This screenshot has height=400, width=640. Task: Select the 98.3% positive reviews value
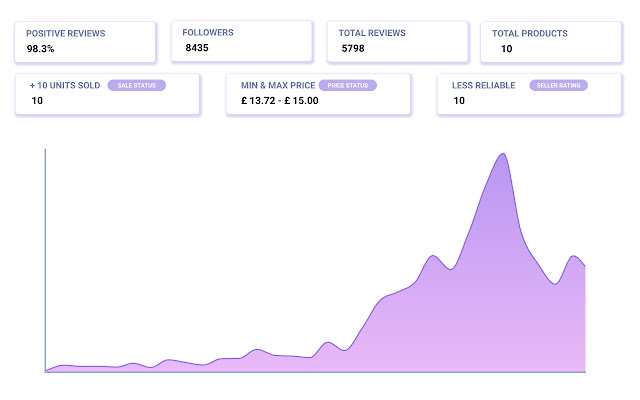(40, 49)
